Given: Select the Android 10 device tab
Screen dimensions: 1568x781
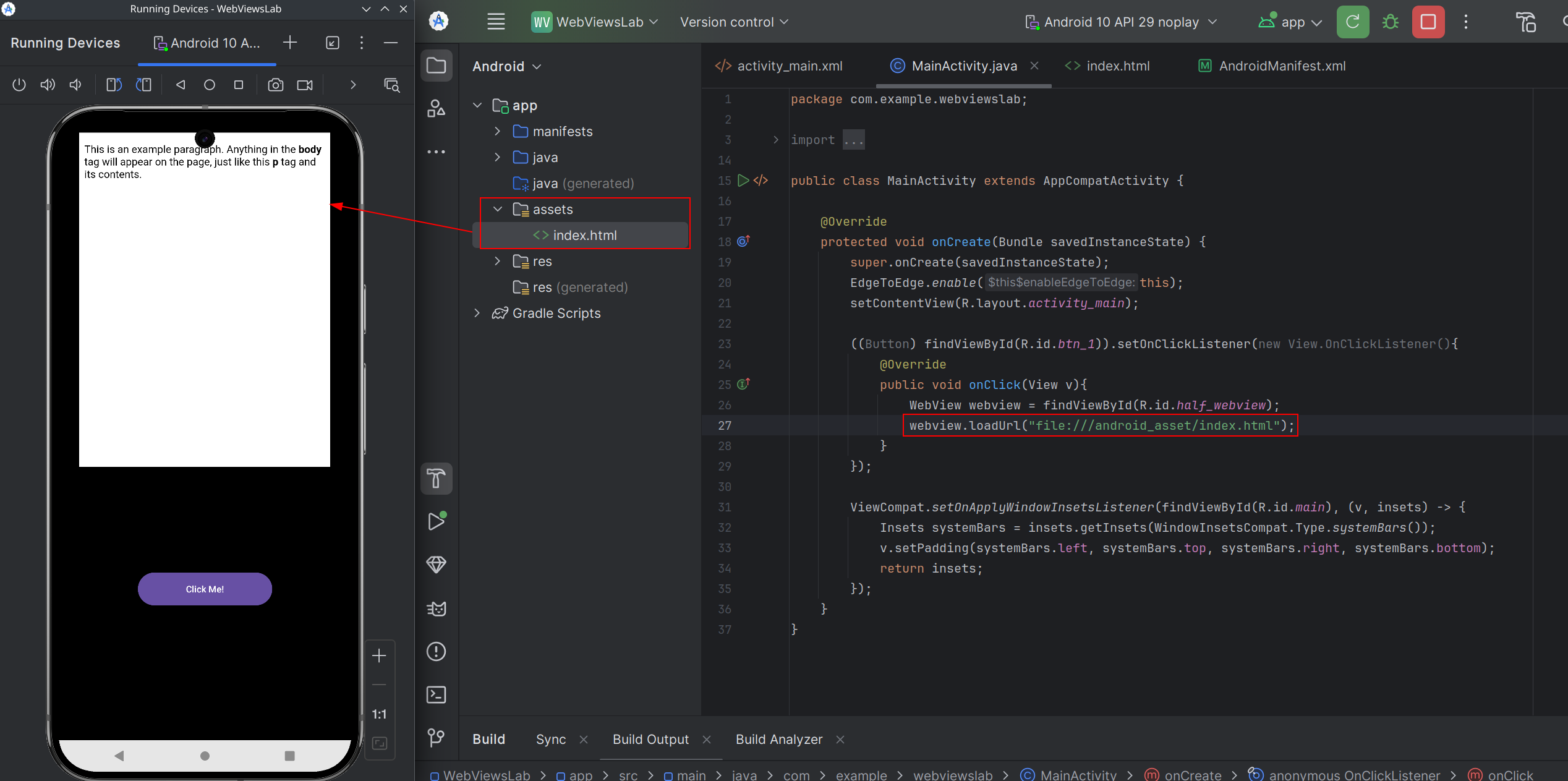Looking at the screenshot, I should [x=207, y=43].
